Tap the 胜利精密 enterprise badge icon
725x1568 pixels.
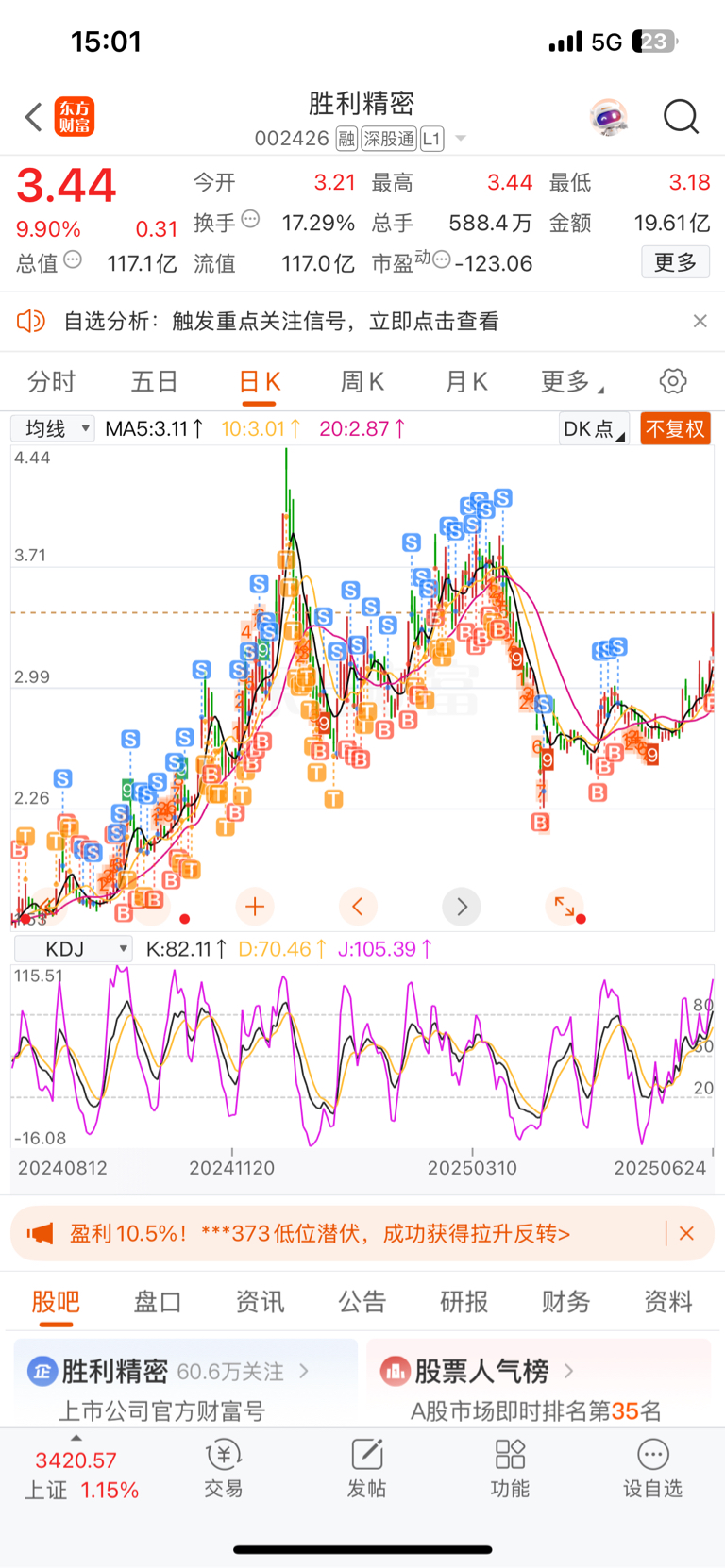point(42,1372)
